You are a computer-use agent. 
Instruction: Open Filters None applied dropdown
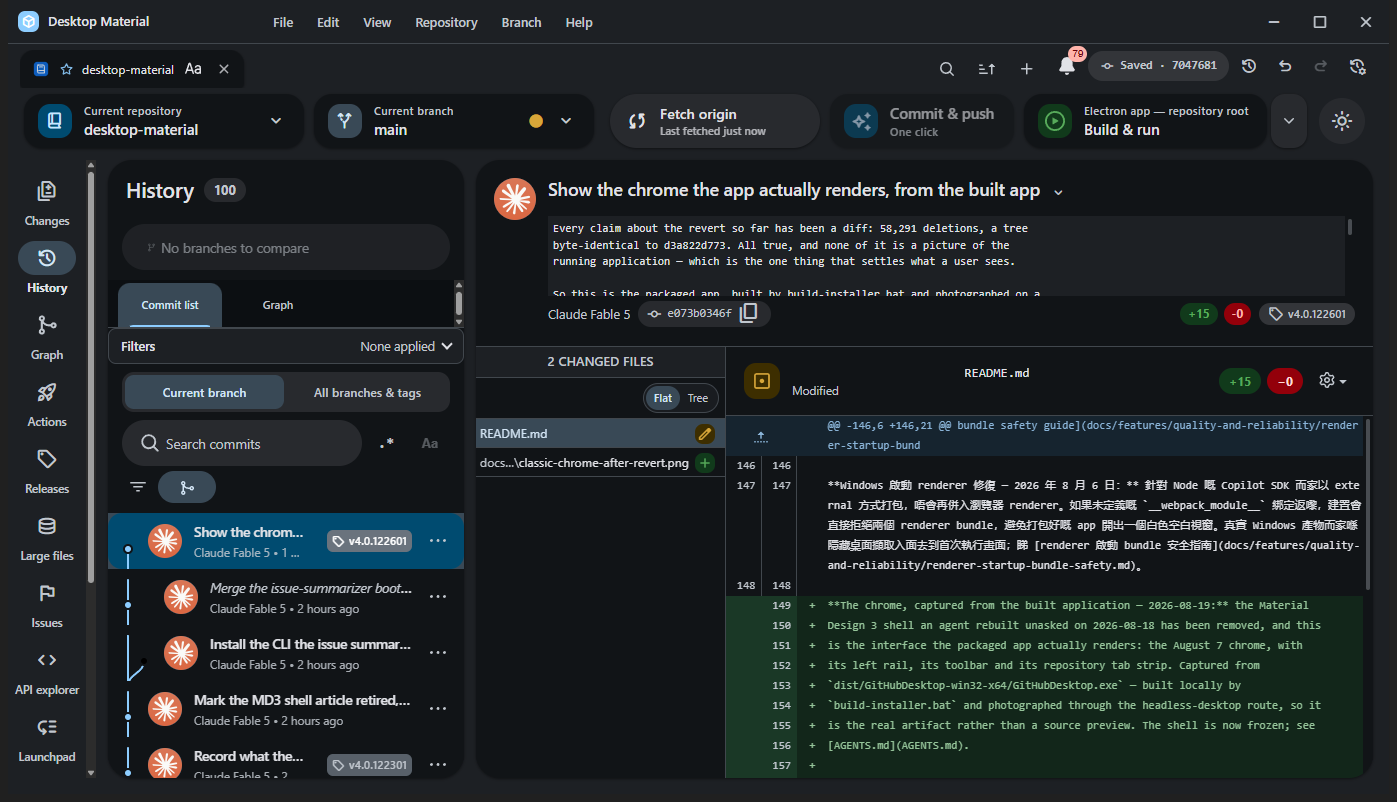click(x=286, y=346)
